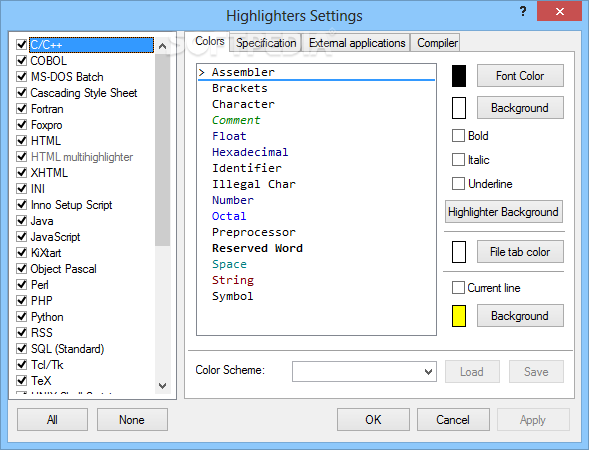589x450 pixels.
Task: Click the language list scrollbar thumb
Action: click(162, 149)
